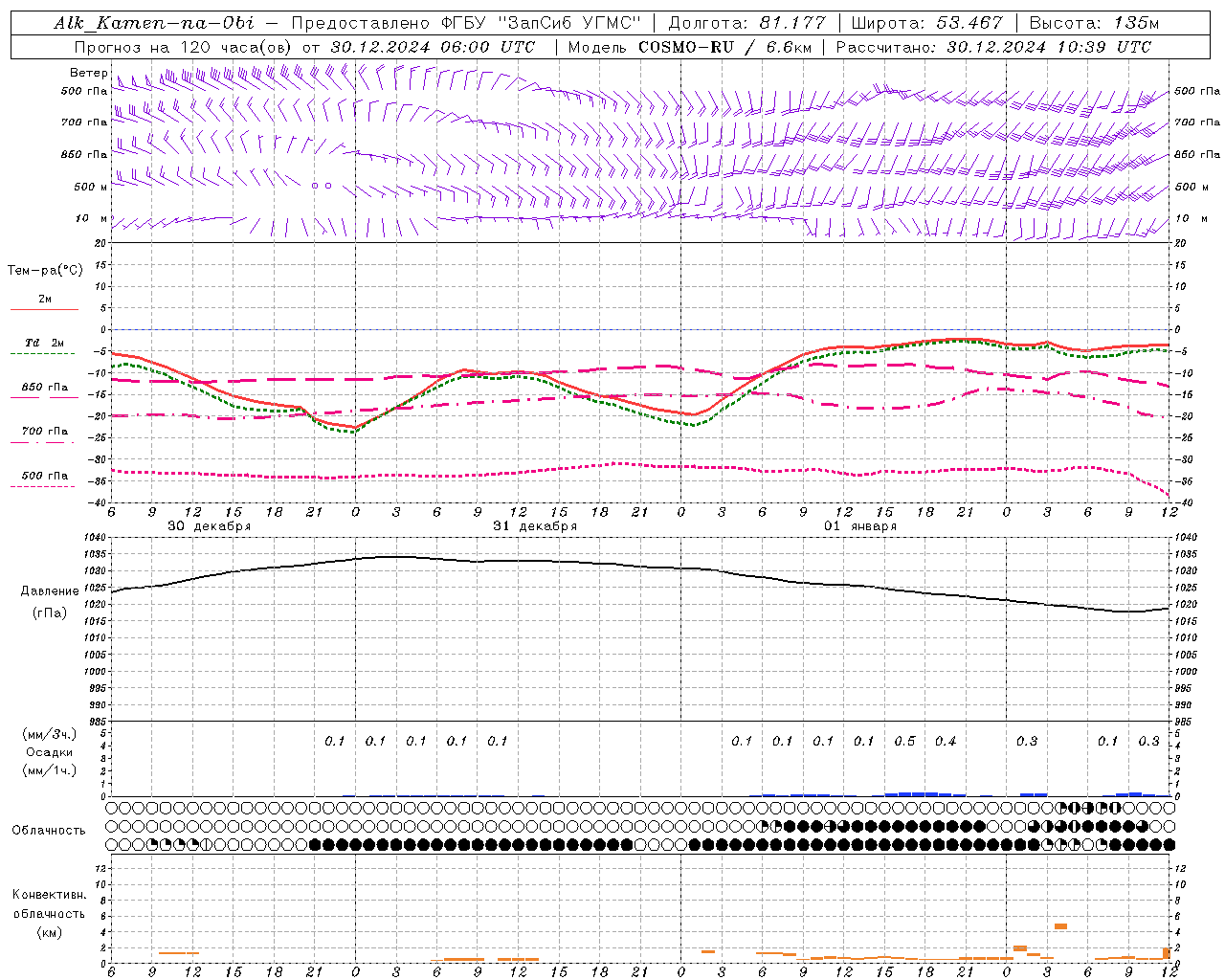The image size is (1225, 980).
Task: Click the '995' label on right pressure axis
Action: point(1184,688)
